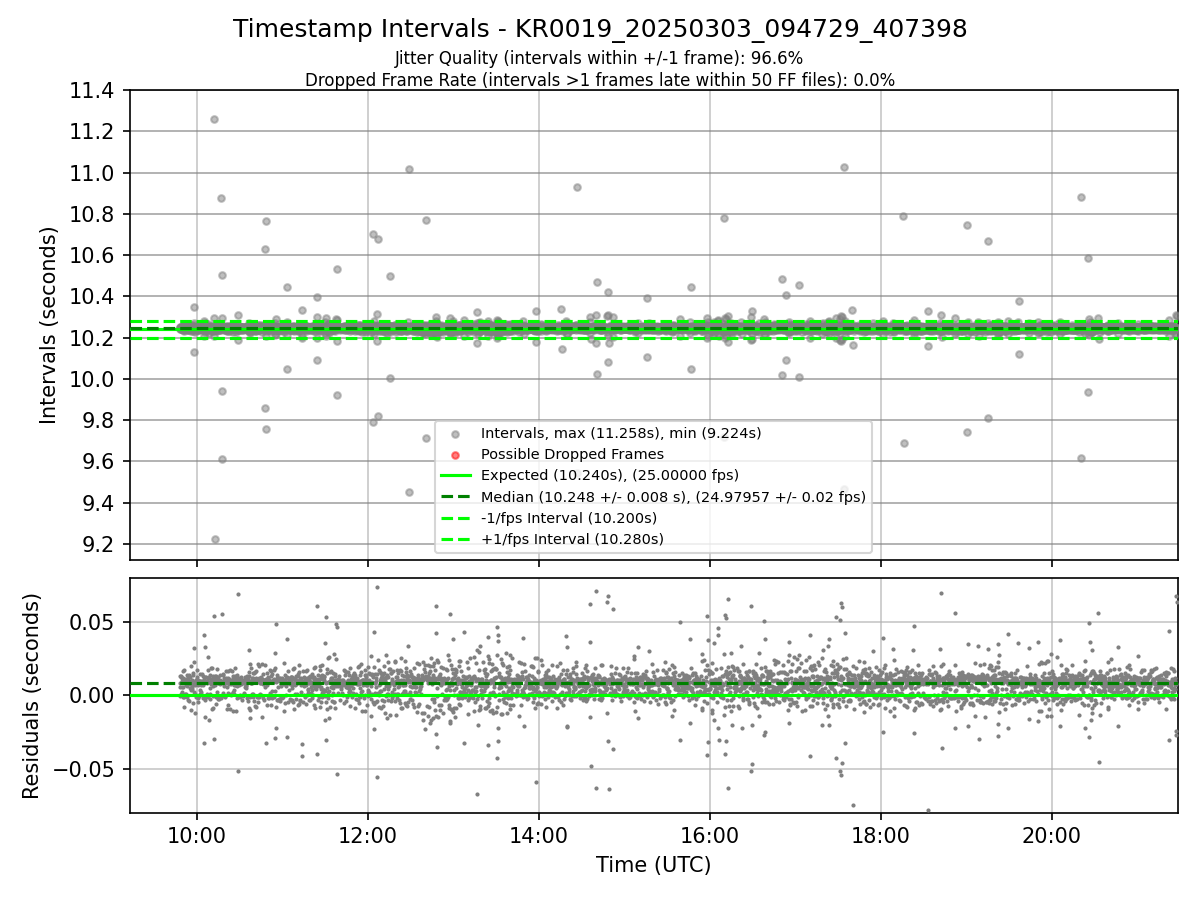Click the 'Time (UTC)' x-axis label

653,865
